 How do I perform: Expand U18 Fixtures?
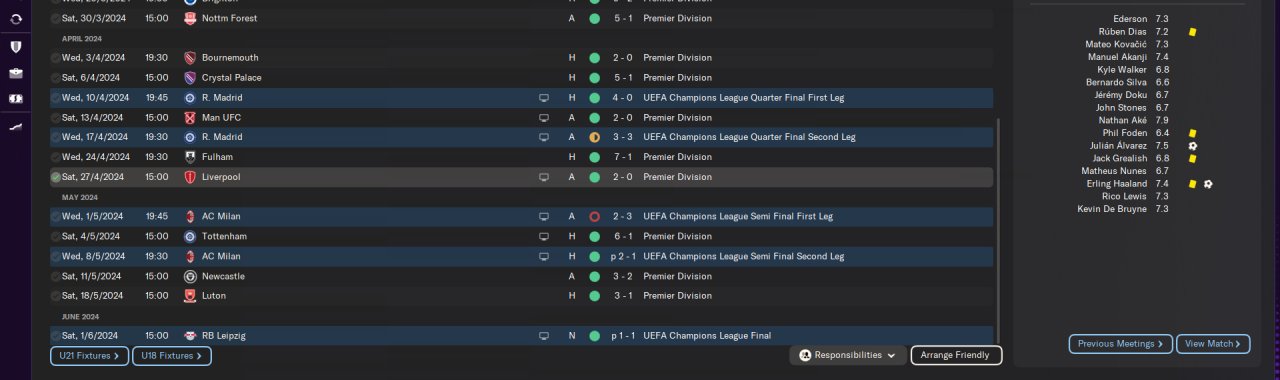tap(172, 355)
